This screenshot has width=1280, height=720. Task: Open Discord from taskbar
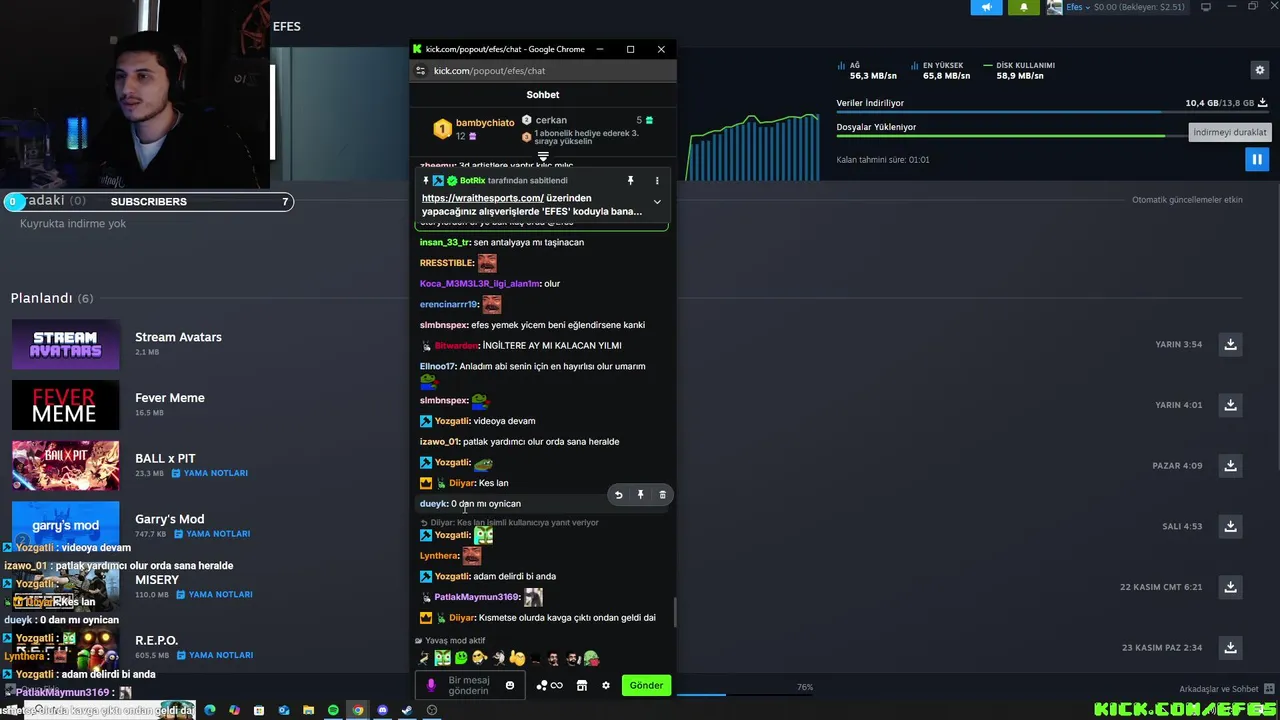point(382,710)
